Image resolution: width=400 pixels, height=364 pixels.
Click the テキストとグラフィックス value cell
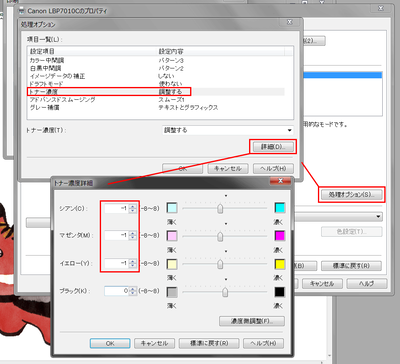(188, 108)
